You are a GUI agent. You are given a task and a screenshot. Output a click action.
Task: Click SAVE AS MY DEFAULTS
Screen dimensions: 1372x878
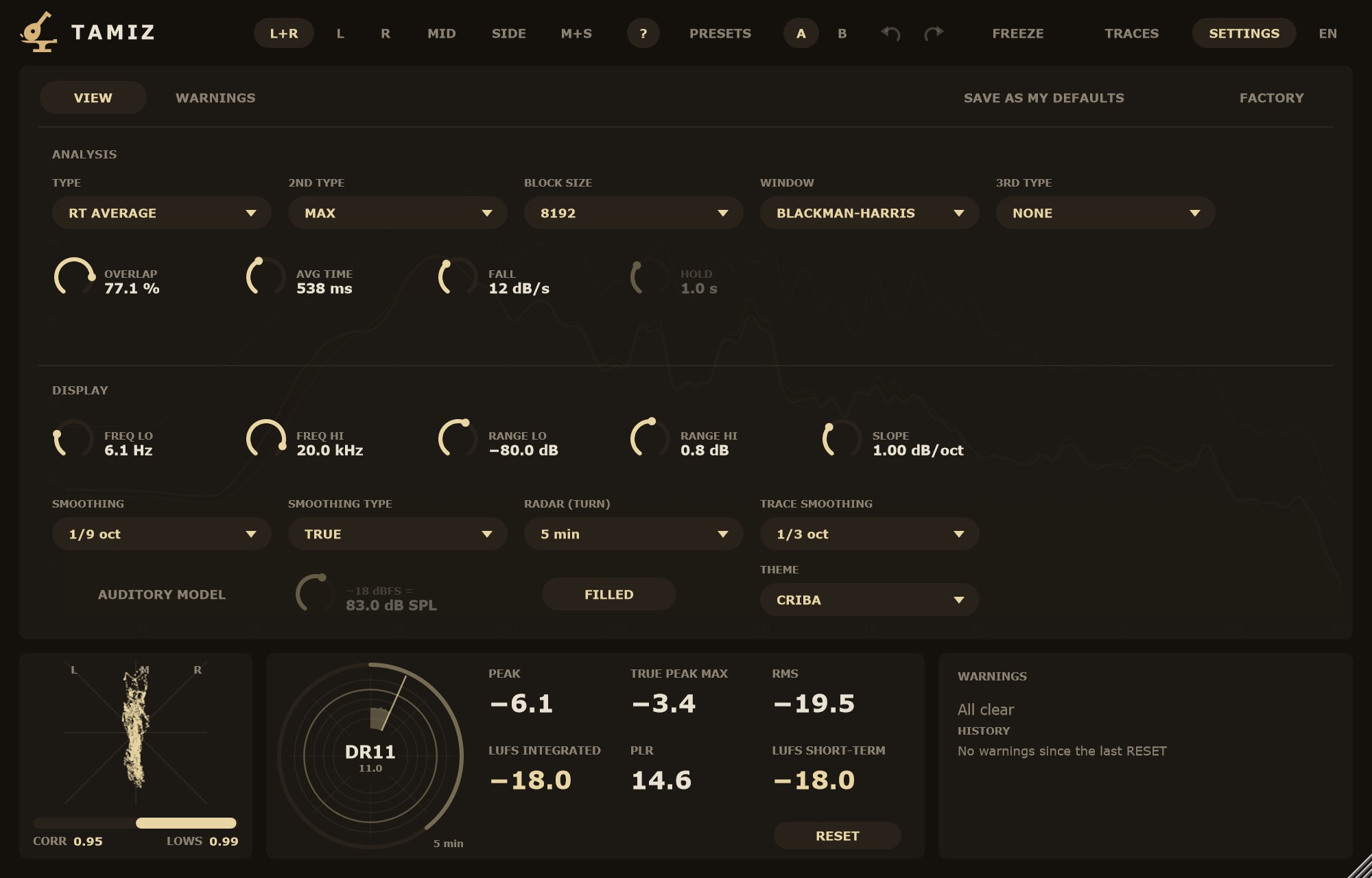(x=1044, y=97)
